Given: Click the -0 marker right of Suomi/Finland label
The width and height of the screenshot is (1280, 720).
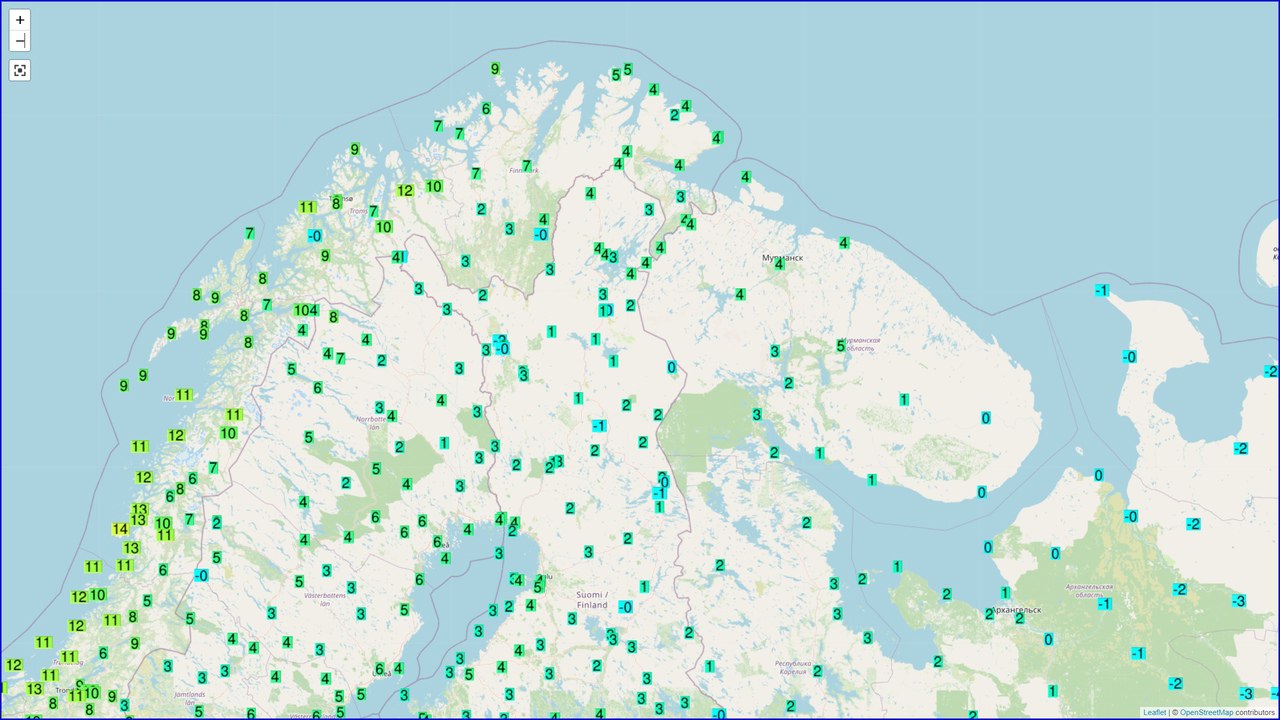Looking at the screenshot, I should [625, 607].
